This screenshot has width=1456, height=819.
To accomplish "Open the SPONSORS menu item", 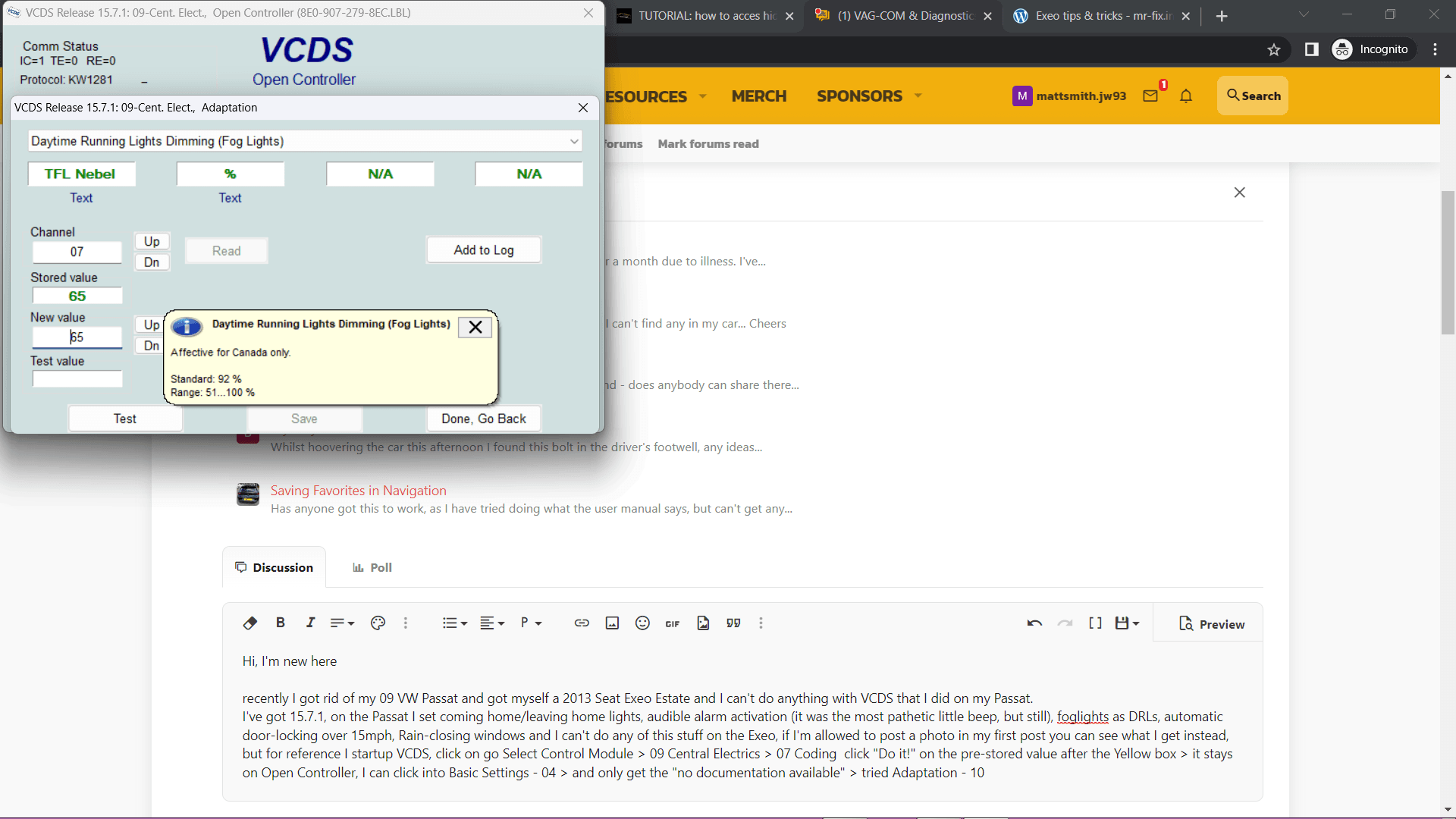I will (859, 96).
